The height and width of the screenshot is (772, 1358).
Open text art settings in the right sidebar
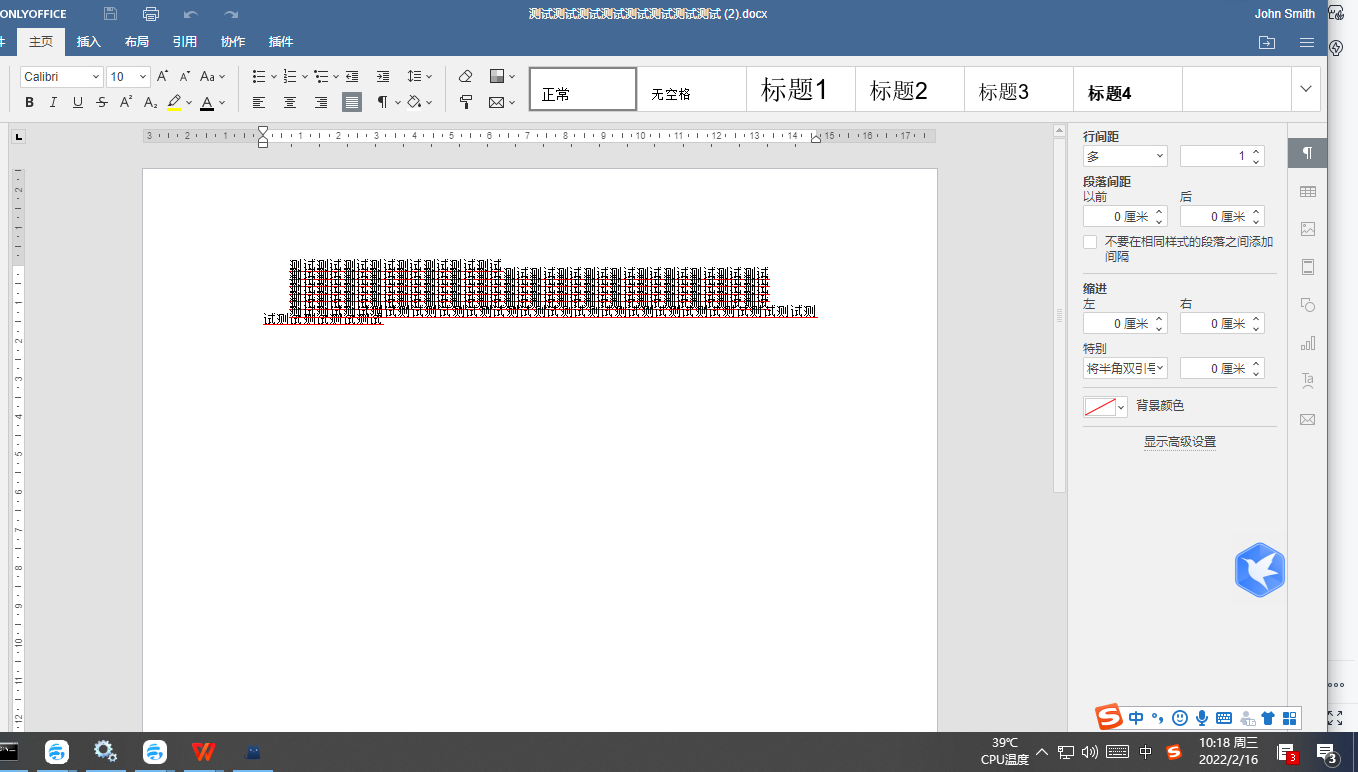[x=1307, y=381]
